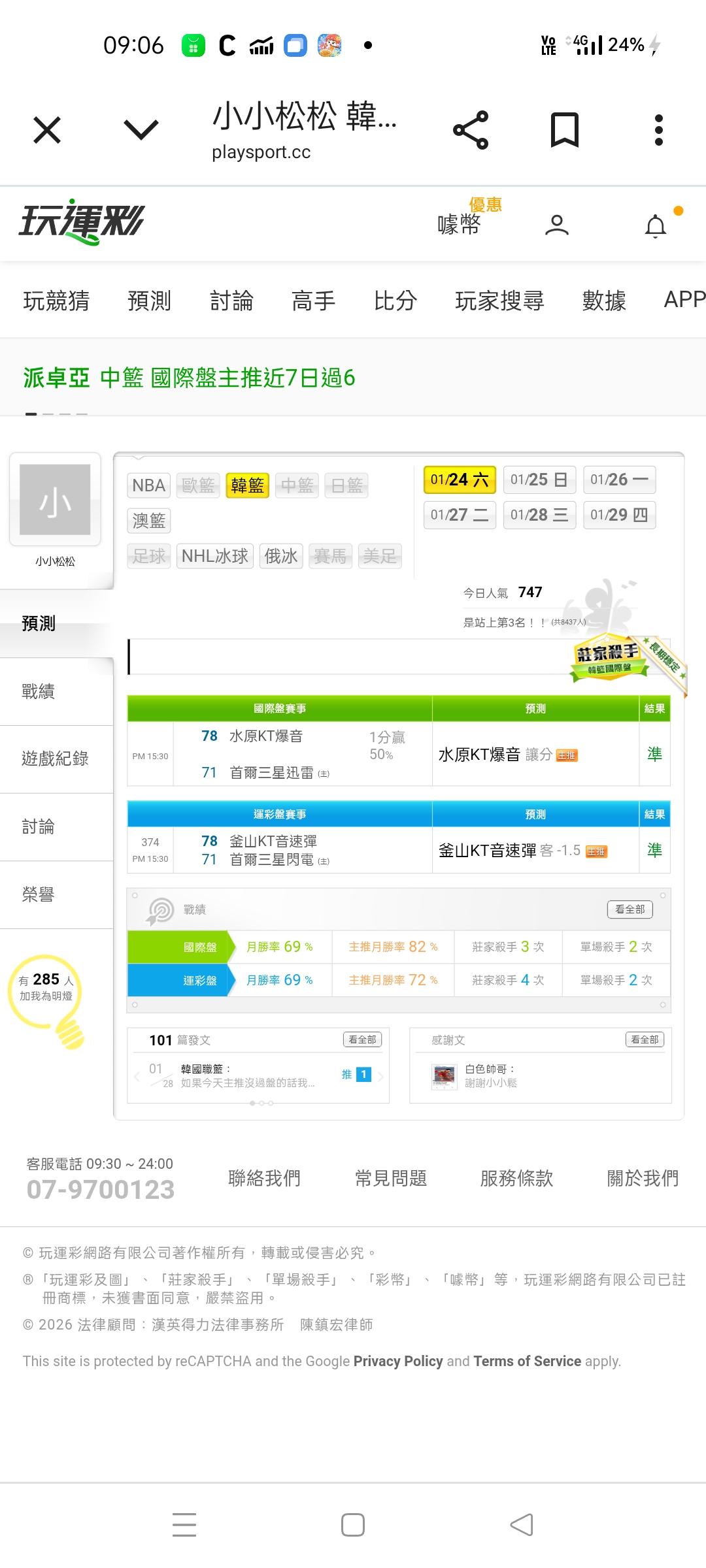Click 首爾三星迅雷 team name
Viewport: 706px width, 1568px height.
(x=271, y=773)
